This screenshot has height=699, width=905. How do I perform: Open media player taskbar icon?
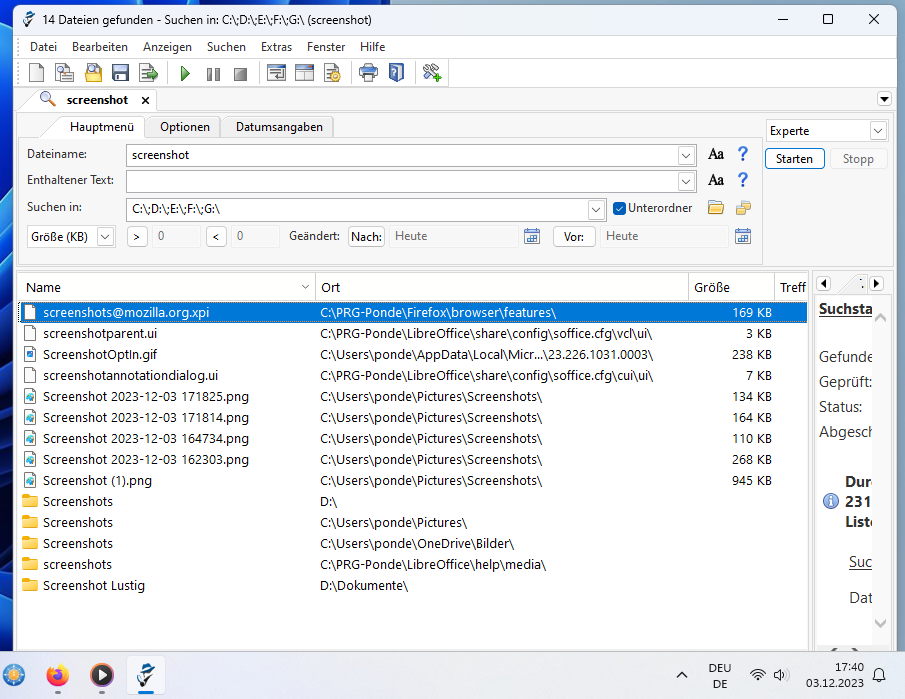102,675
